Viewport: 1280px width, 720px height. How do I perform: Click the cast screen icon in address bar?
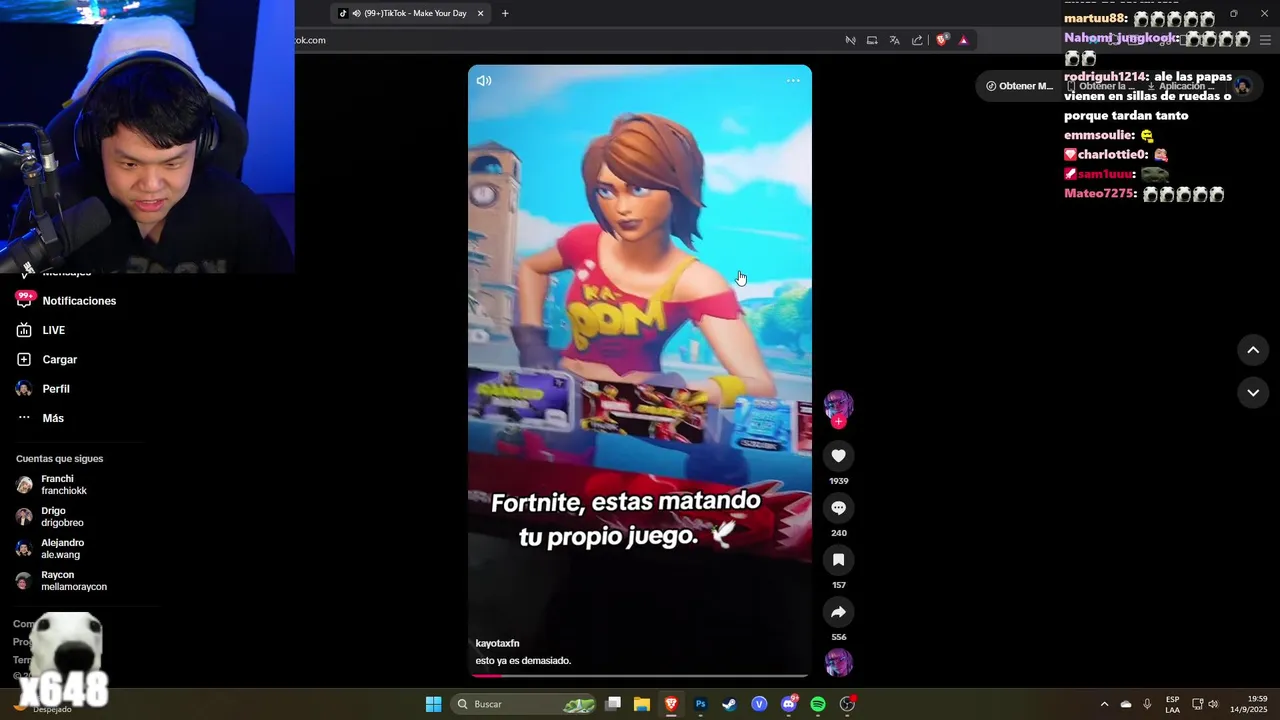pyautogui.click(x=872, y=40)
